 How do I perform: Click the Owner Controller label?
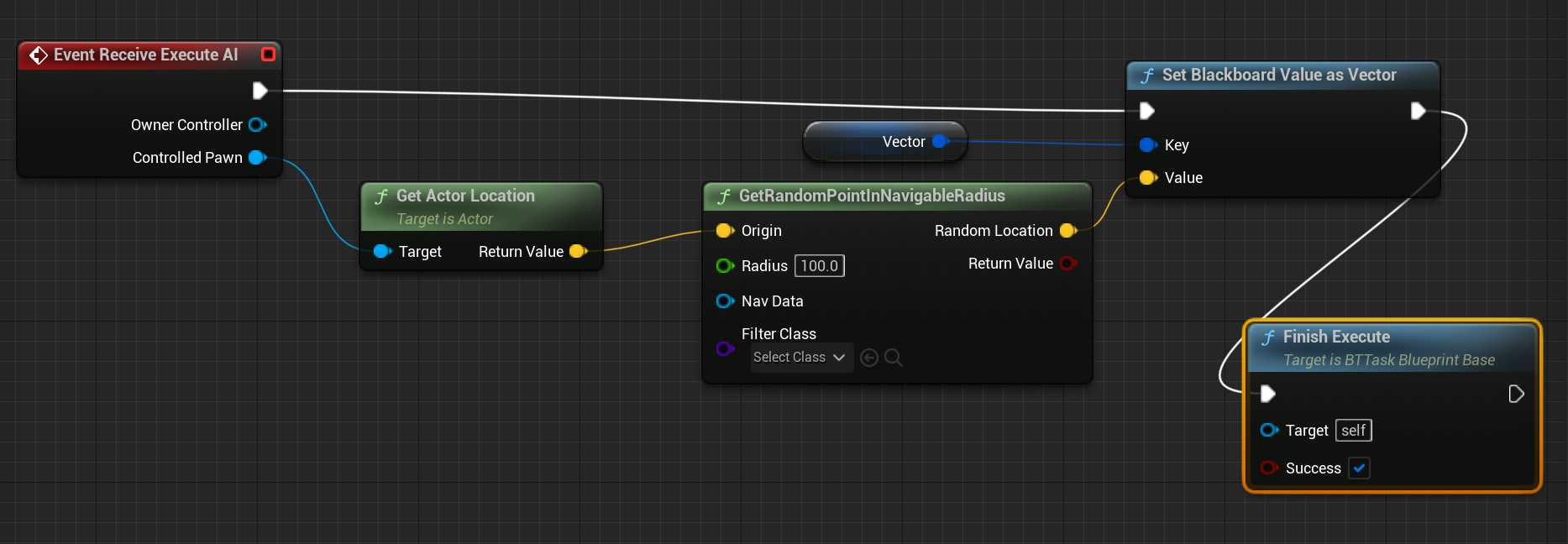tap(186, 124)
